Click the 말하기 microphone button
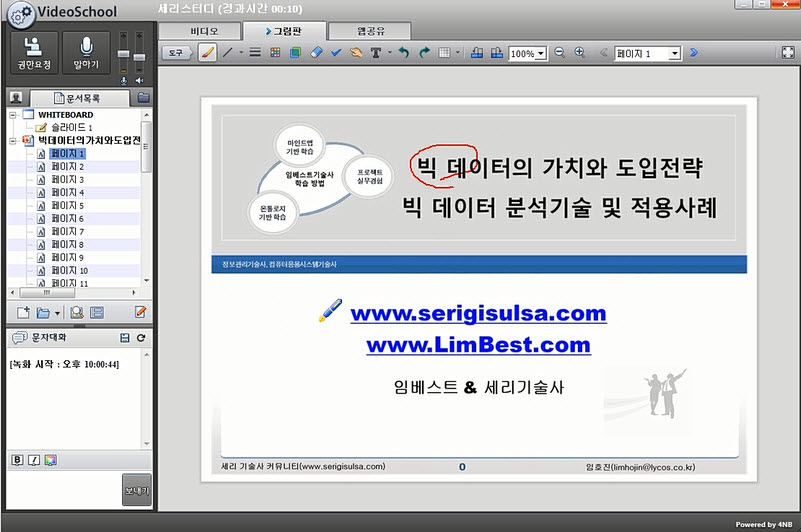This screenshot has height=532, width=801. tap(86, 53)
